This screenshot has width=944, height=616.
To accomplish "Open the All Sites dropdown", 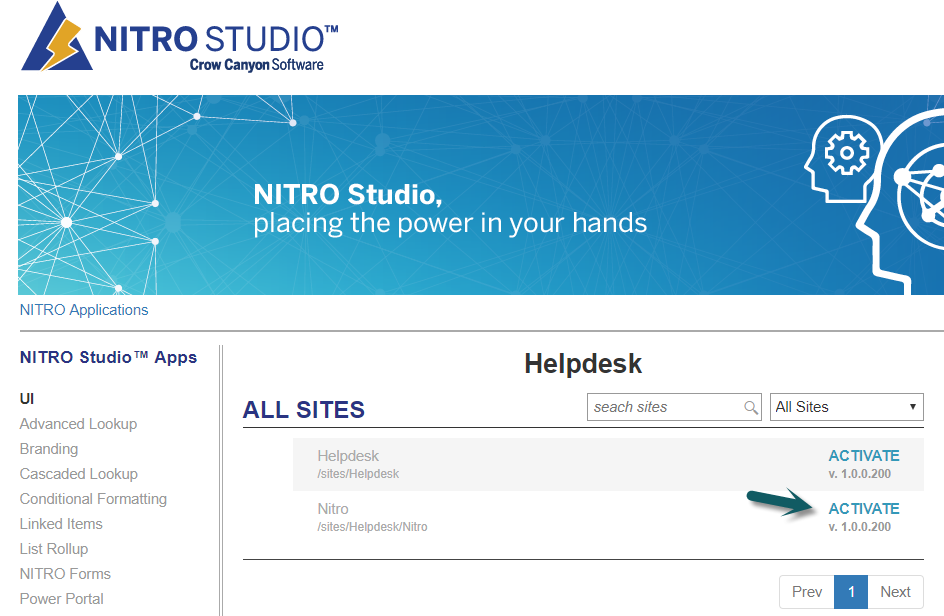I will [x=846, y=407].
